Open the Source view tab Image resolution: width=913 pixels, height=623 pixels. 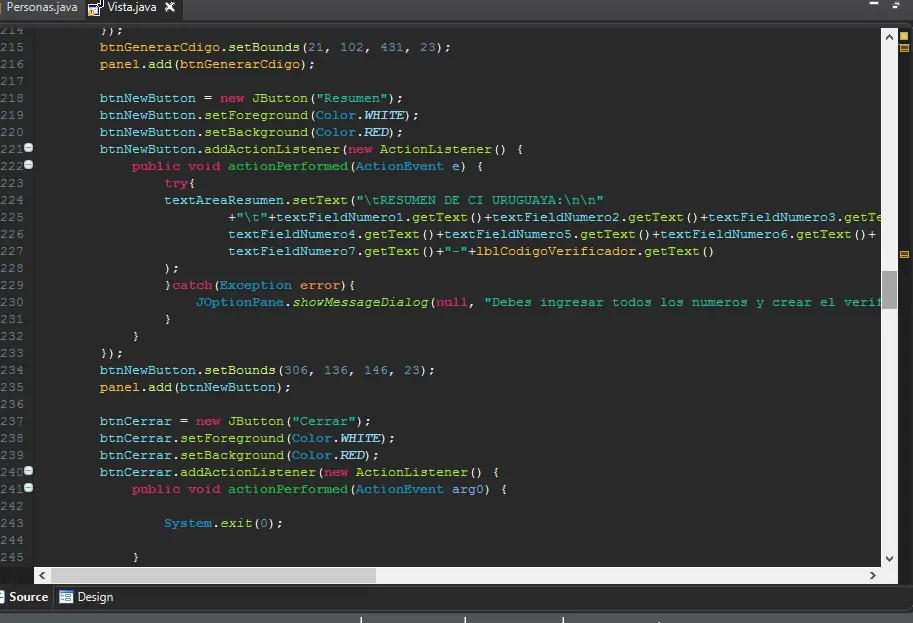click(27, 597)
